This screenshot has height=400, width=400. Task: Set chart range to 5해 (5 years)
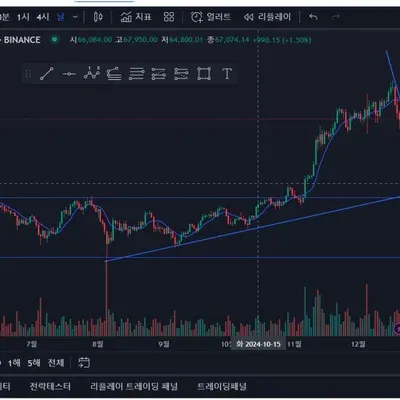point(34,363)
